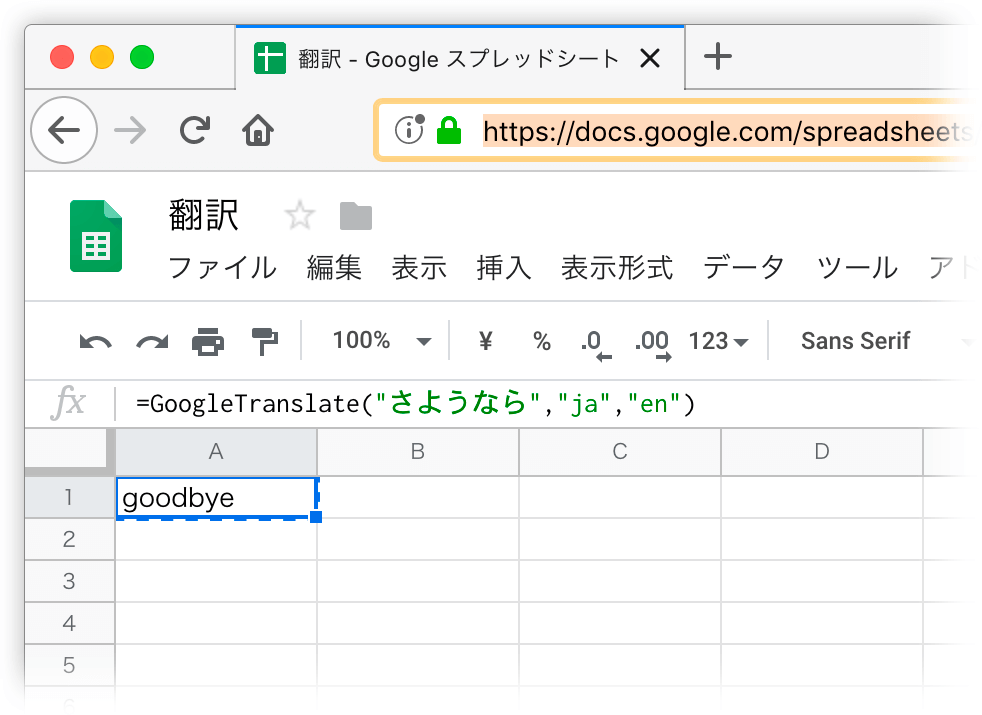Click the 翻訳 document title
982x715 pixels.
coord(204,215)
